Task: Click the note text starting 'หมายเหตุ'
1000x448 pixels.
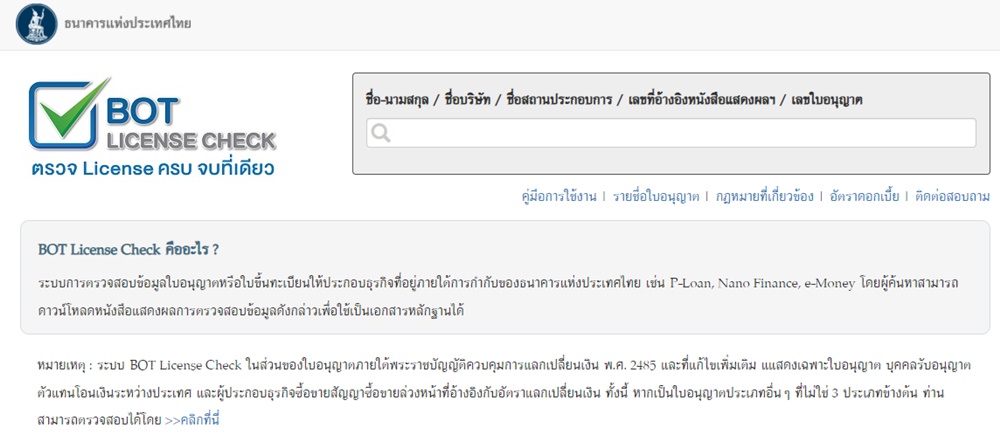Action: click(x=504, y=393)
